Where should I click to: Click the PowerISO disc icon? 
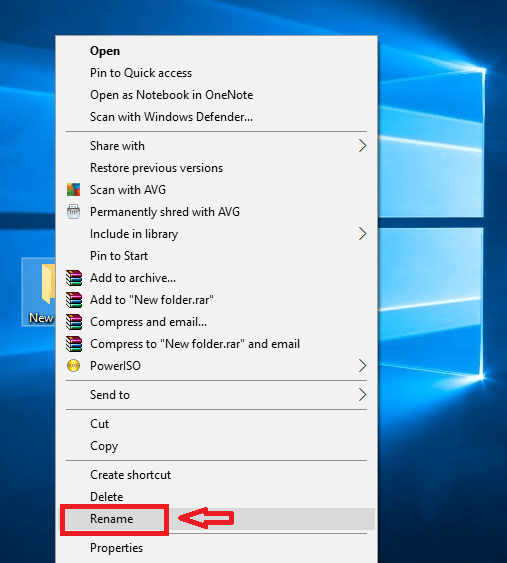tap(74, 366)
